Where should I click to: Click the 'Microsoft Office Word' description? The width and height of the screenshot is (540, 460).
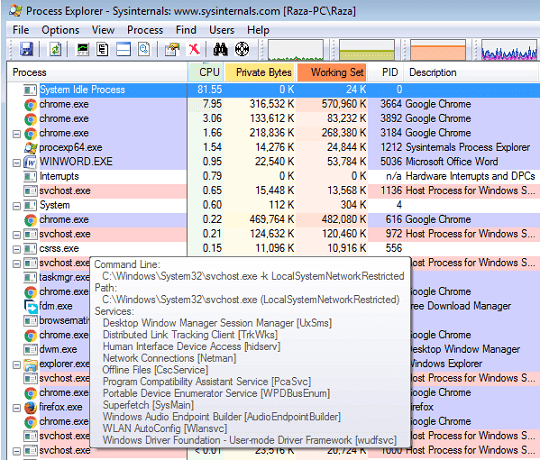click(452, 161)
